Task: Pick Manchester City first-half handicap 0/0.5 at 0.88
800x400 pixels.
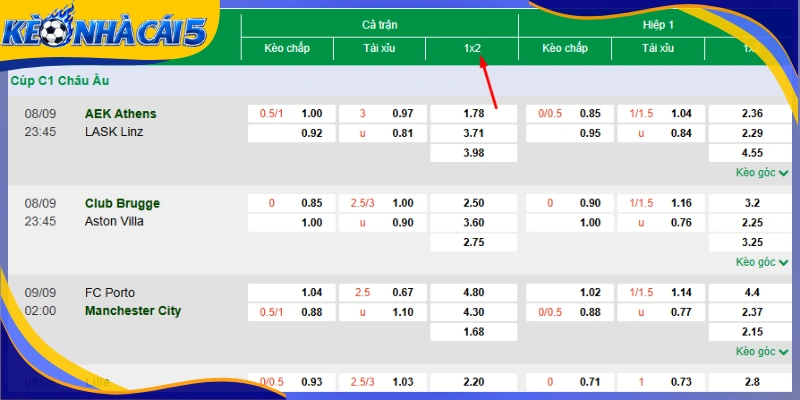Action: click(570, 312)
